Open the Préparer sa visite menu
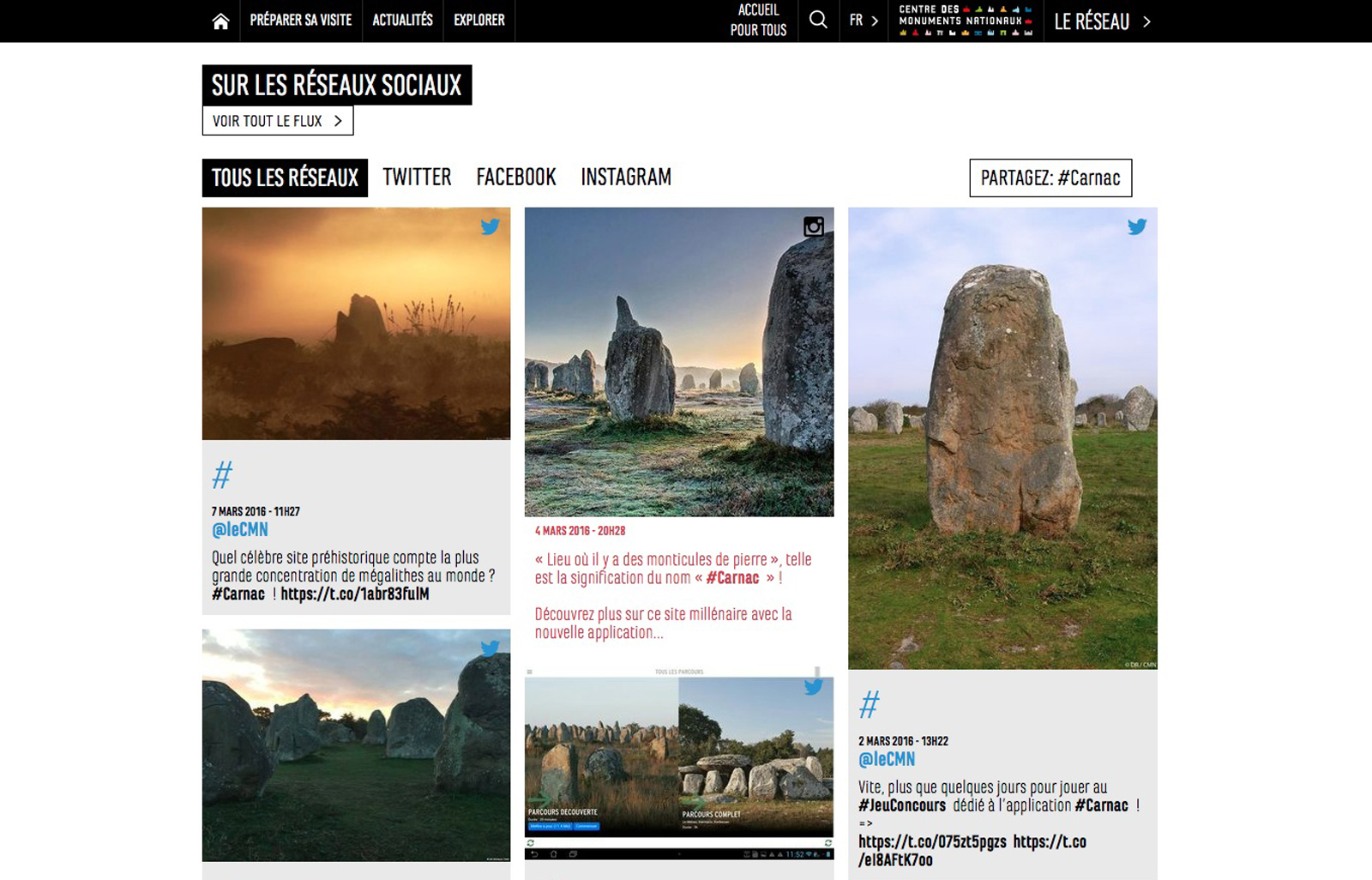1372x880 pixels. 300,21
